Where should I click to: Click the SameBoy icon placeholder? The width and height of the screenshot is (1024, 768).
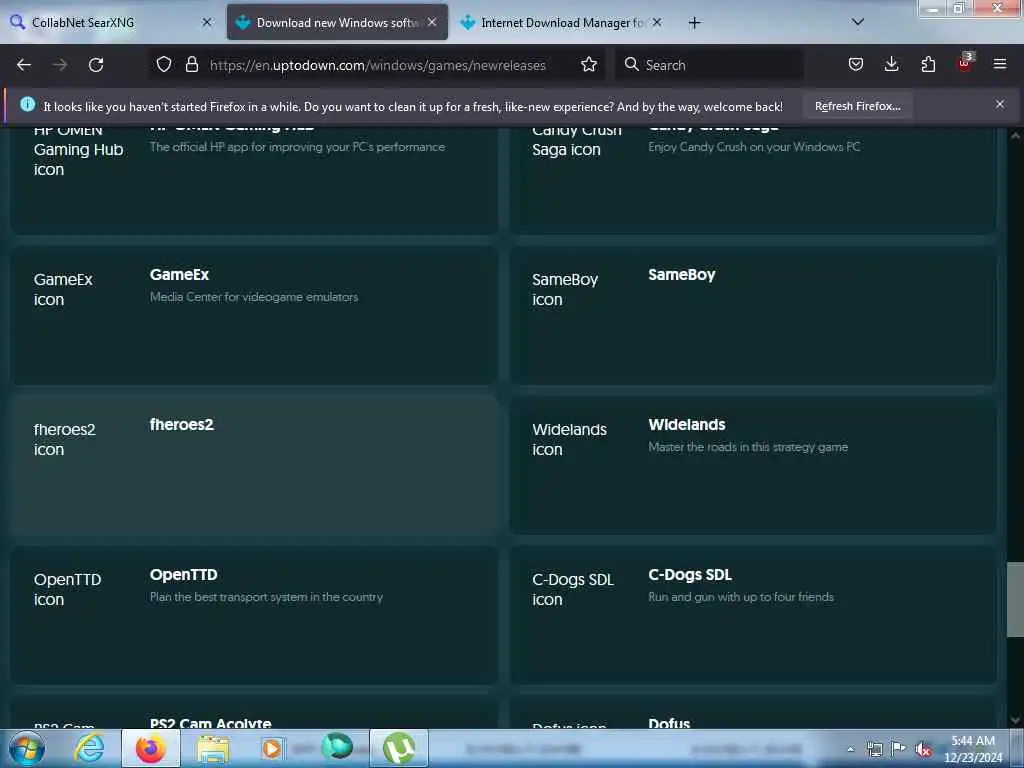[x=565, y=289]
